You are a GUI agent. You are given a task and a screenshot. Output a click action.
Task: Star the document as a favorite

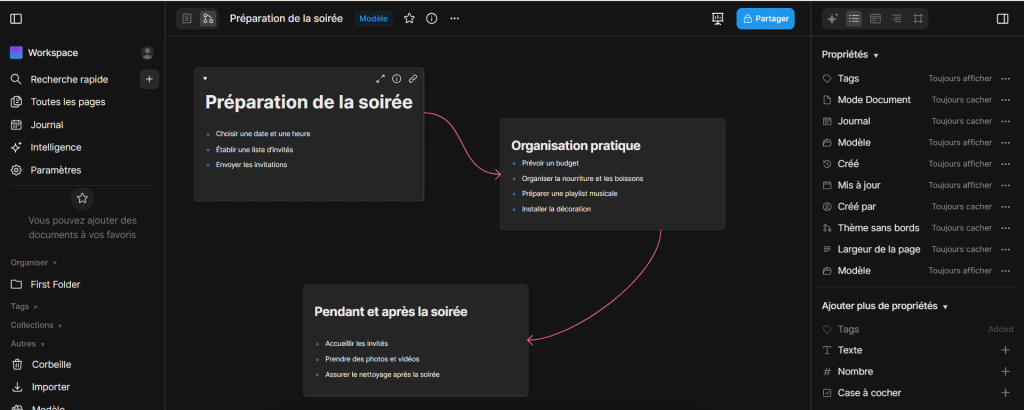409,18
